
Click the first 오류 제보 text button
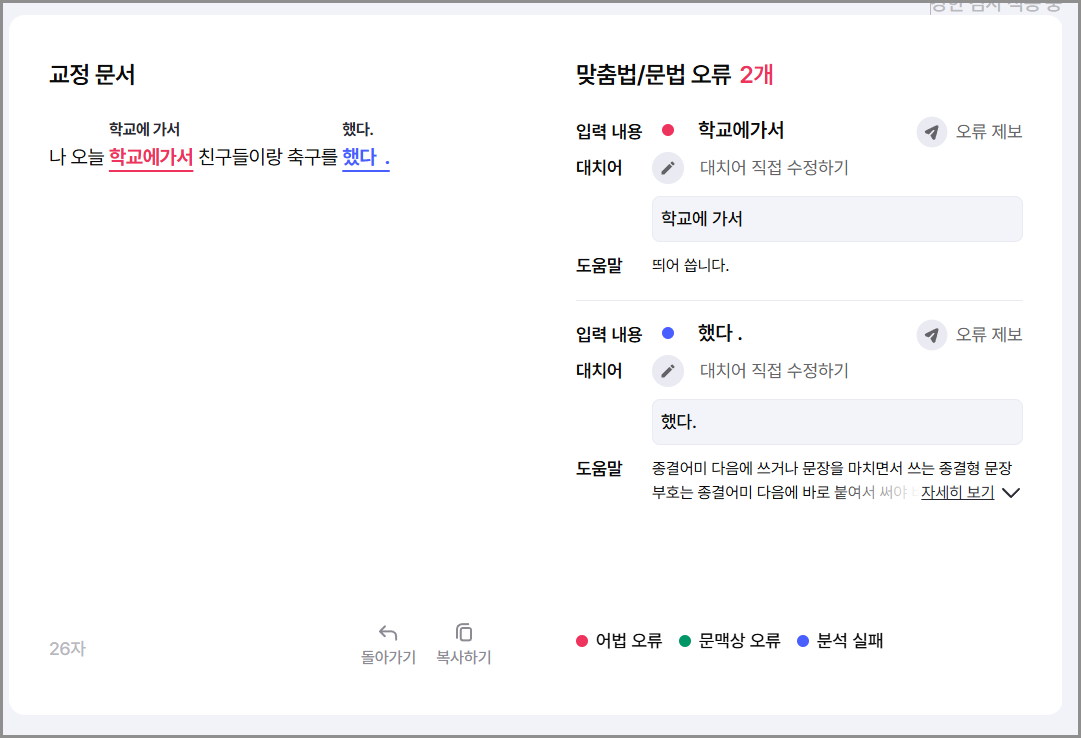click(x=990, y=130)
